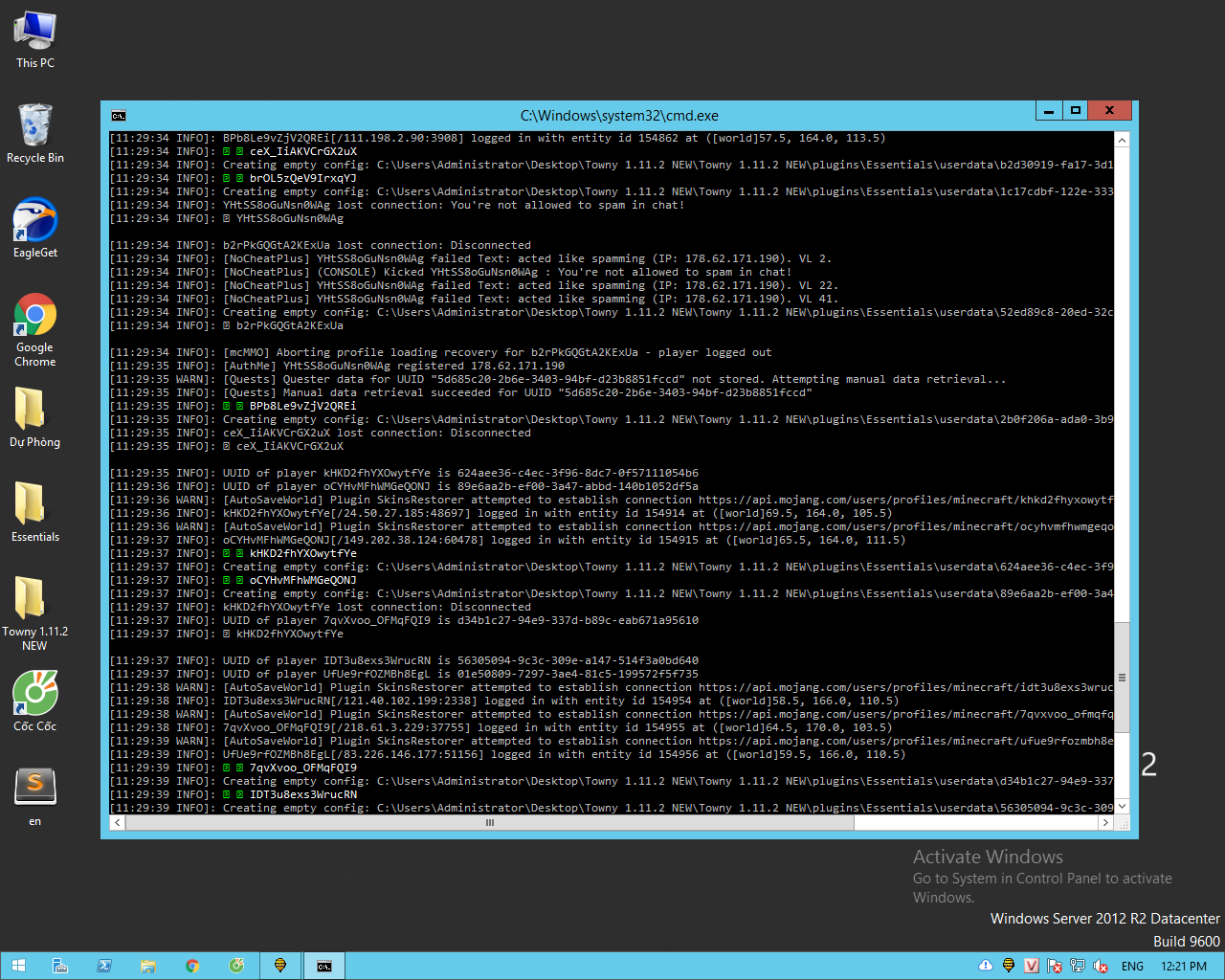This screenshot has height=980, width=1225.
Task: Click the network status tray icon
Action: pyautogui.click(x=1076, y=966)
